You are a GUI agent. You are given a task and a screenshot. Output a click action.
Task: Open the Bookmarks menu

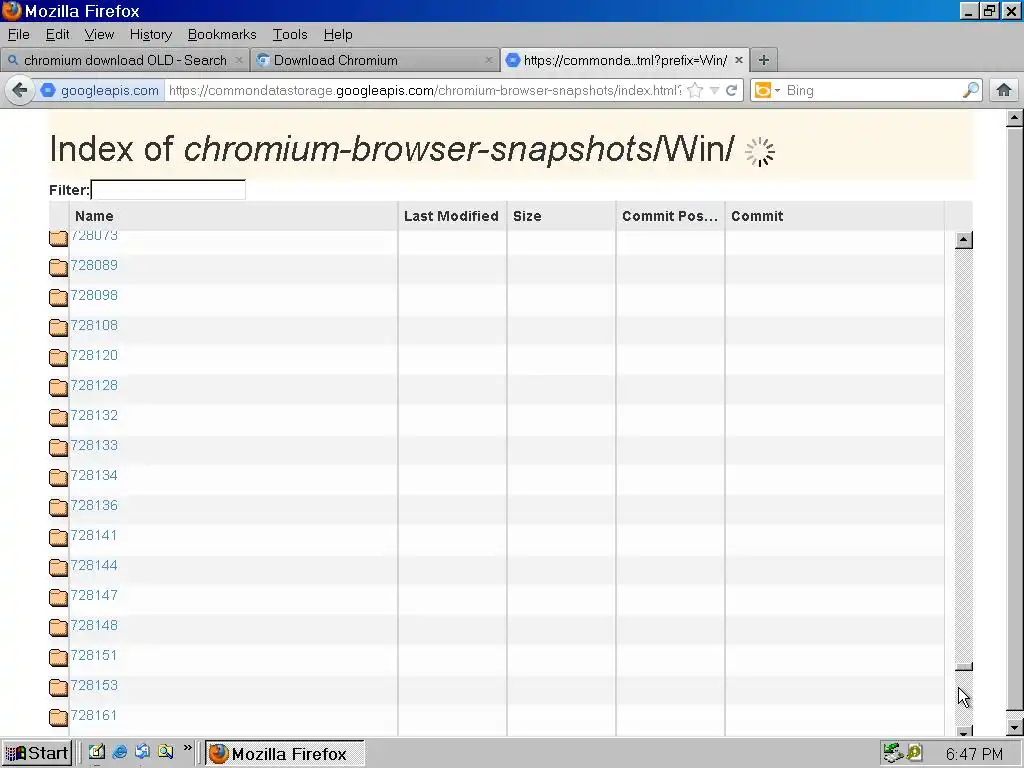[x=222, y=35]
